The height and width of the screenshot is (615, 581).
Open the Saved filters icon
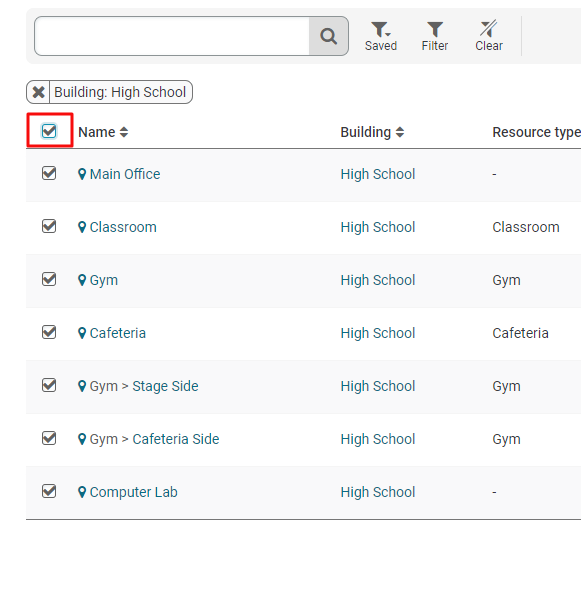(x=381, y=36)
